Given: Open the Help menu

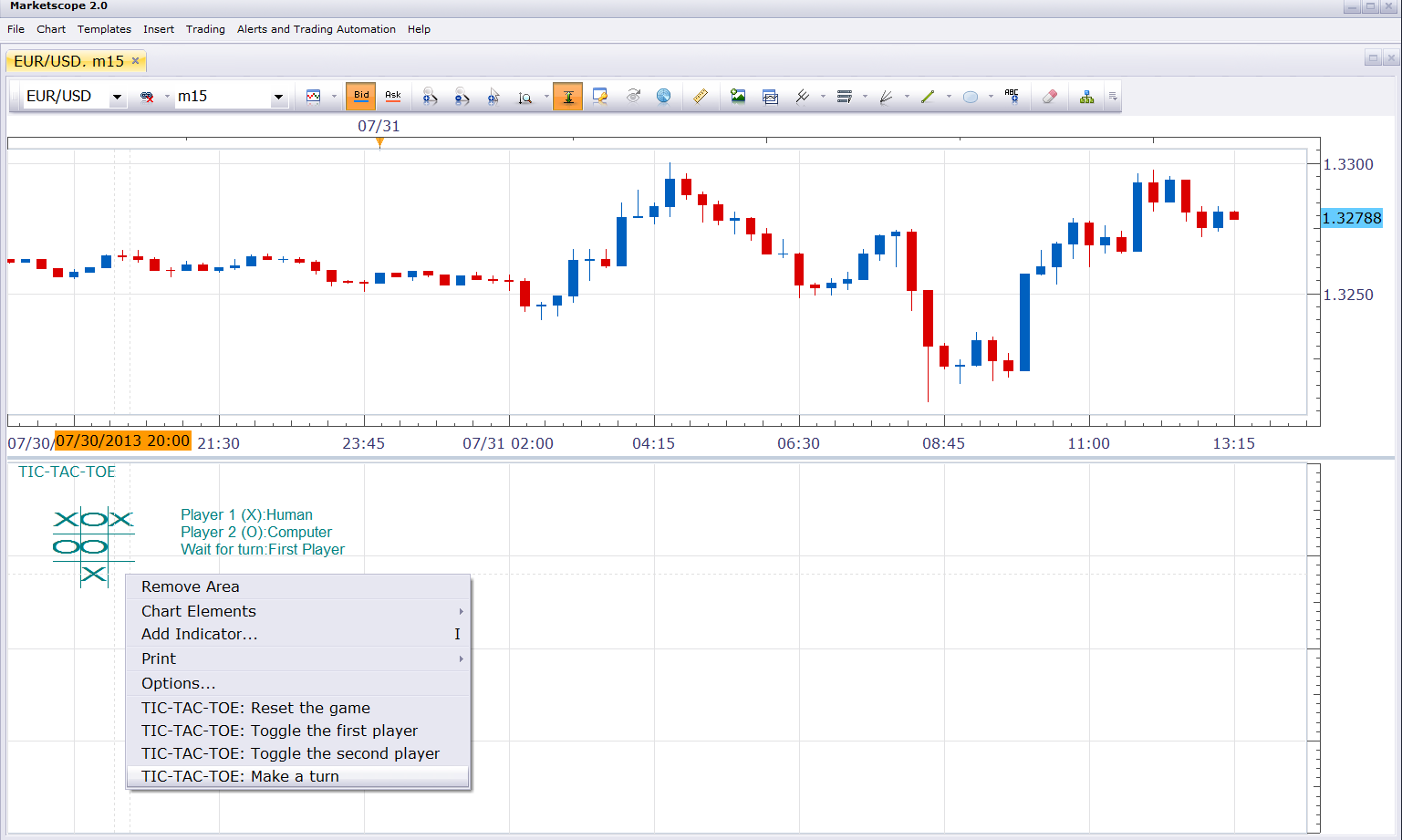Looking at the screenshot, I should tap(419, 29).
